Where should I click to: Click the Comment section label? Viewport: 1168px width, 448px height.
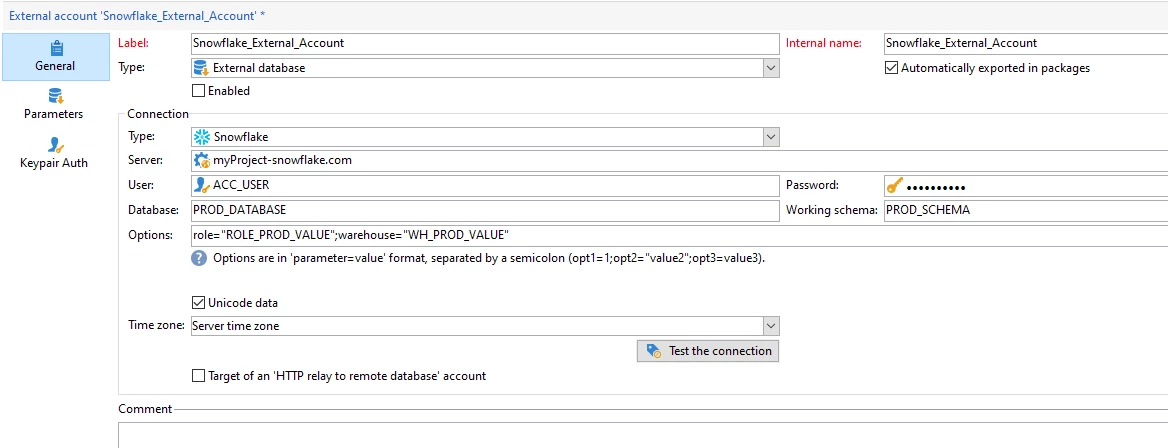145,409
